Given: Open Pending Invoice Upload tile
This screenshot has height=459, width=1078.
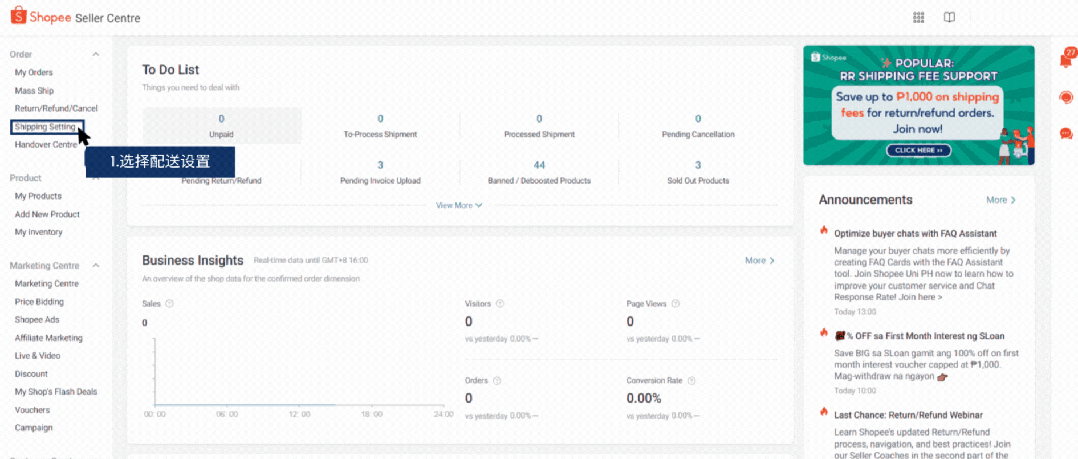Looking at the screenshot, I should (380, 172).
